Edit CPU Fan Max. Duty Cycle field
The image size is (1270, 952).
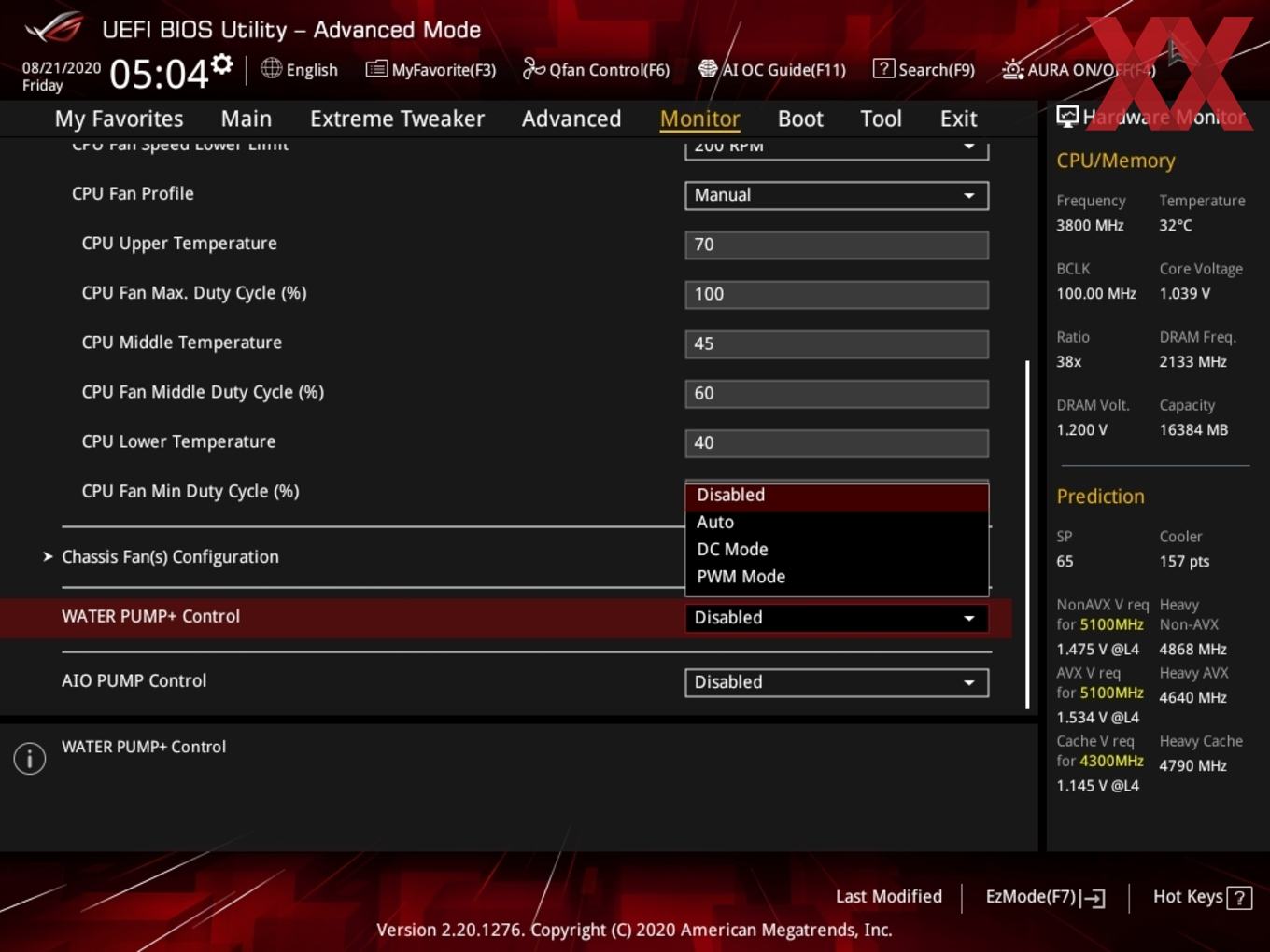pos(837,294)
